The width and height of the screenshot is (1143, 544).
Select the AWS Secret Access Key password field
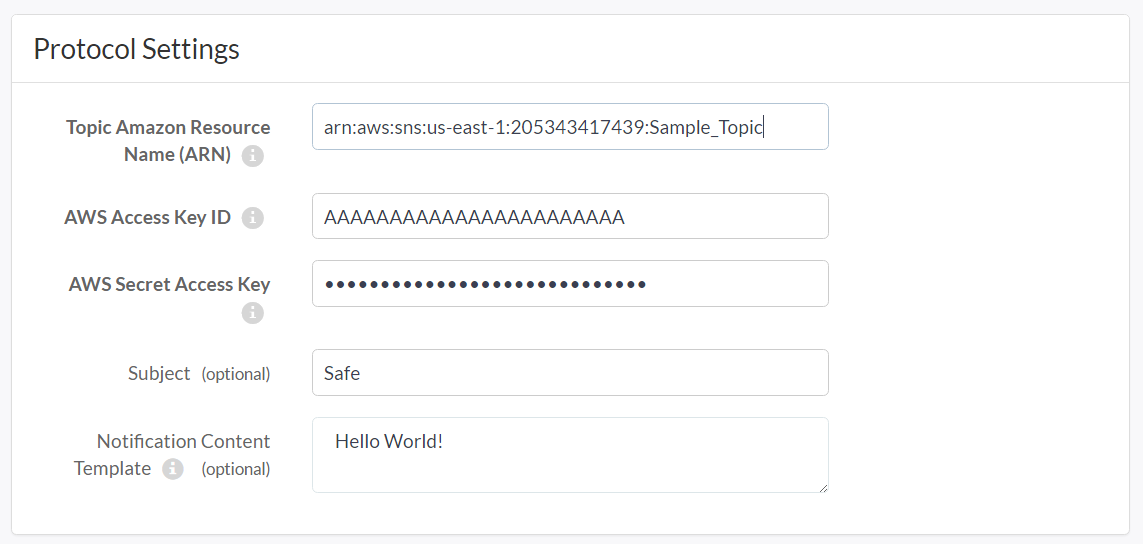(570, 284)
